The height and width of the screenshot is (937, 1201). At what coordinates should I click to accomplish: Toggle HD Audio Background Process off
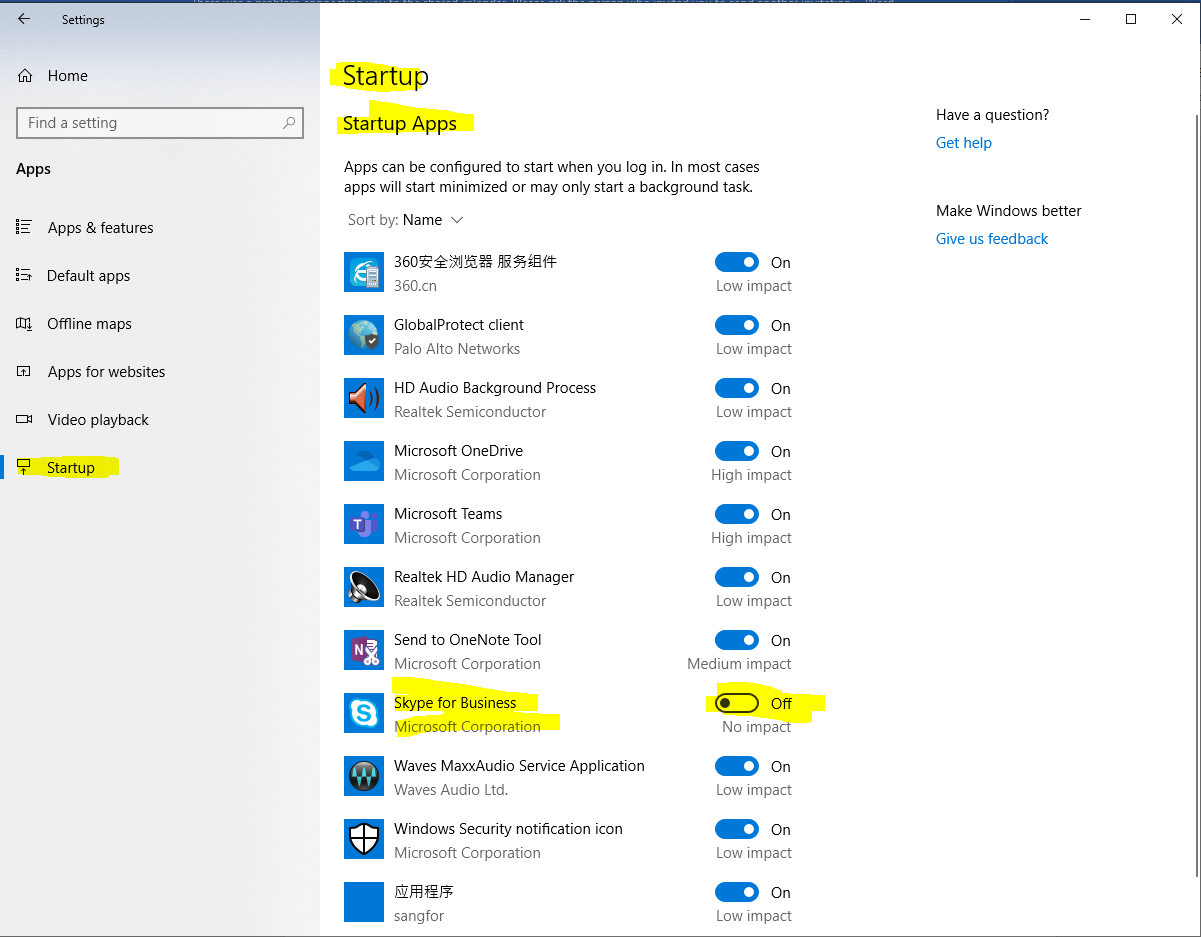737,388
